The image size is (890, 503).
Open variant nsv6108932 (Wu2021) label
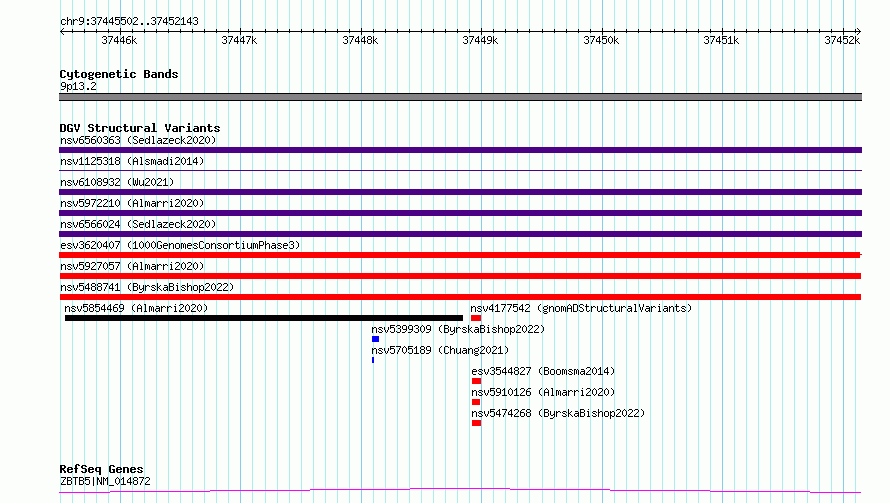click(117, 182)
